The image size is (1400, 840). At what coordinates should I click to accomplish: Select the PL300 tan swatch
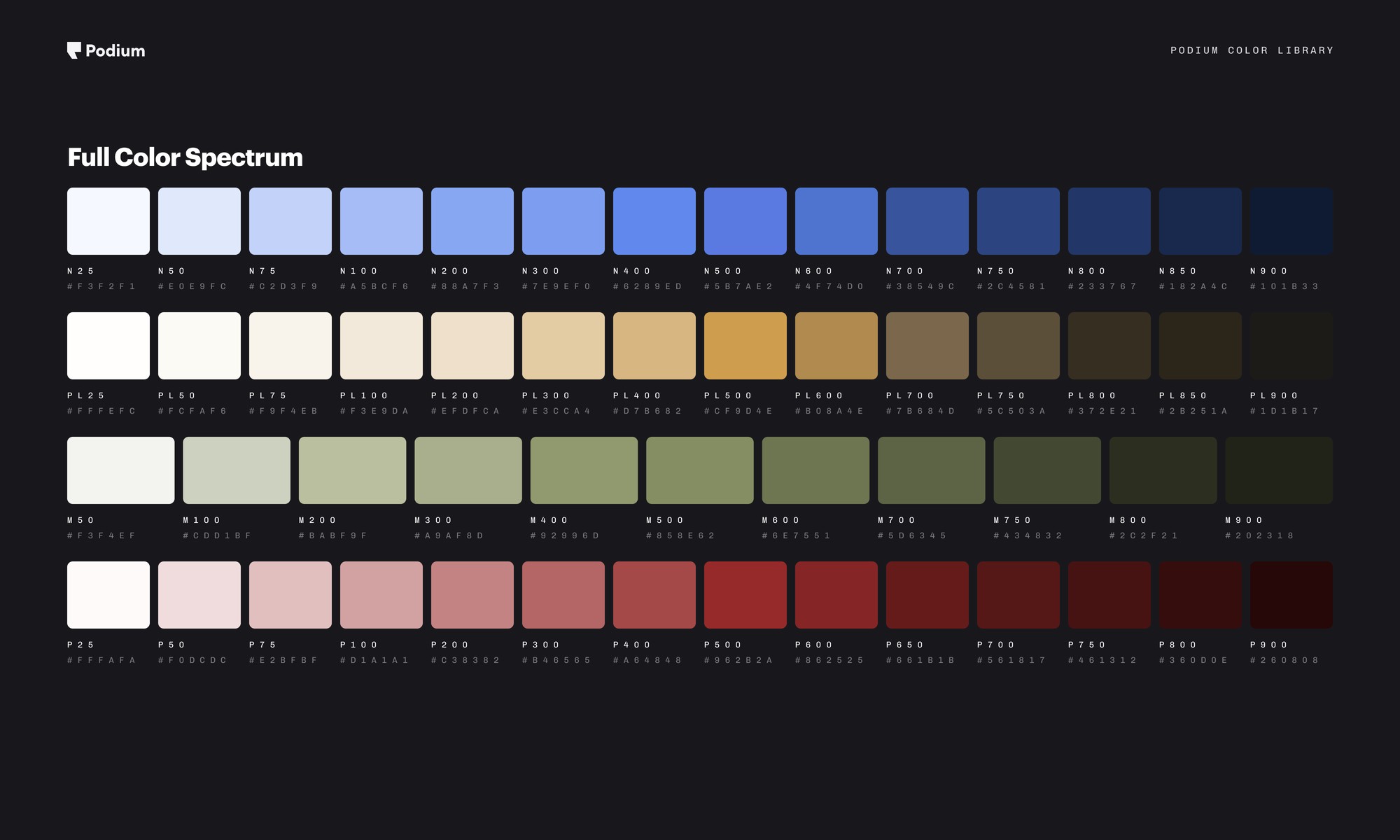[563, 346]
